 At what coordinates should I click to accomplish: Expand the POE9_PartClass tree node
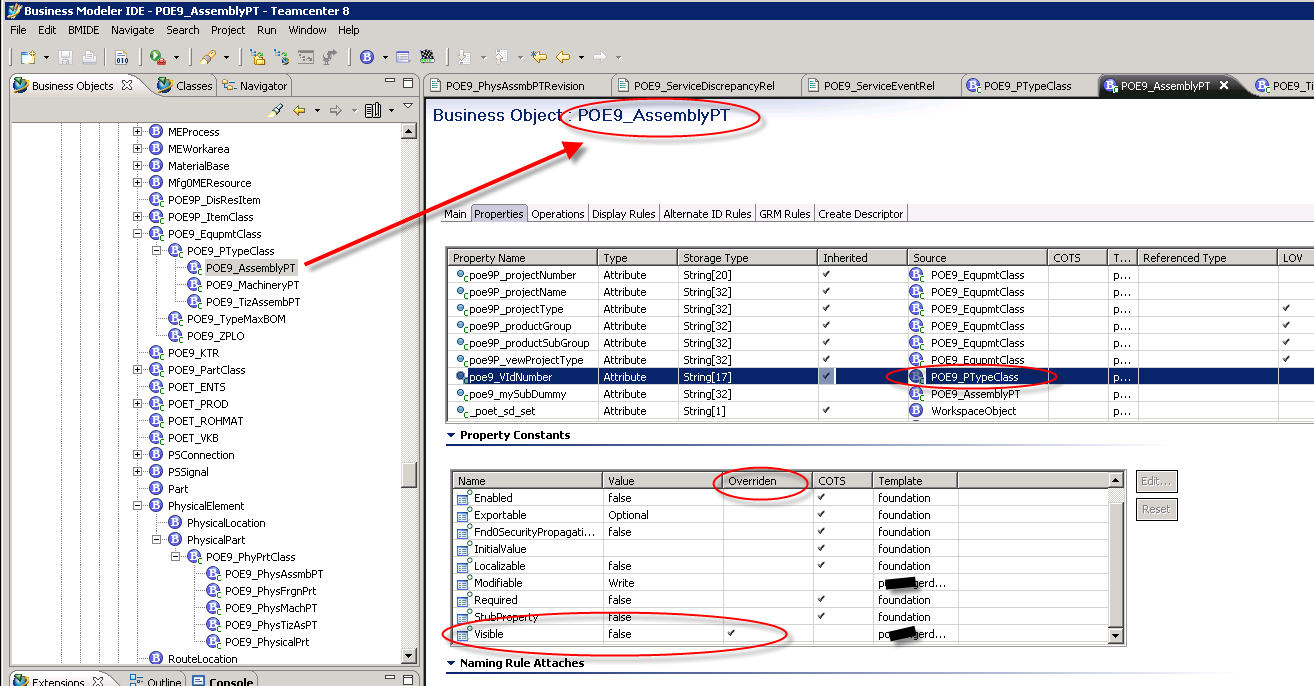[138, 370]
